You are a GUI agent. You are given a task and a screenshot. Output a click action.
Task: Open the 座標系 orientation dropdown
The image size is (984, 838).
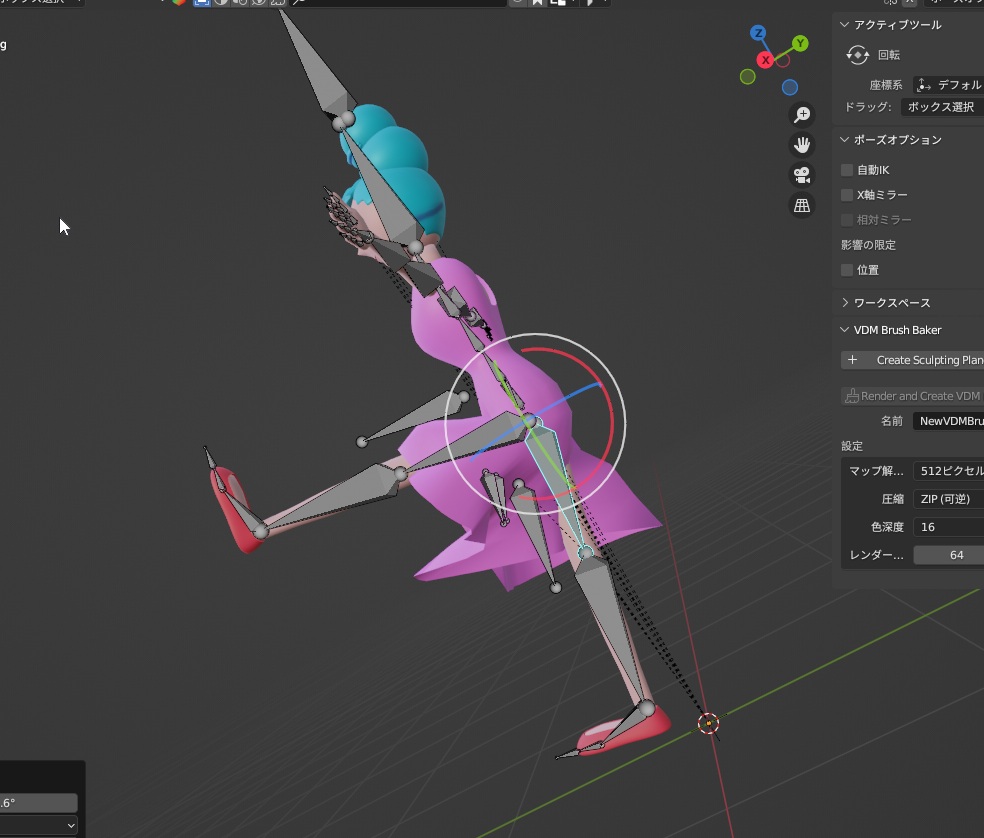(948, 85)
